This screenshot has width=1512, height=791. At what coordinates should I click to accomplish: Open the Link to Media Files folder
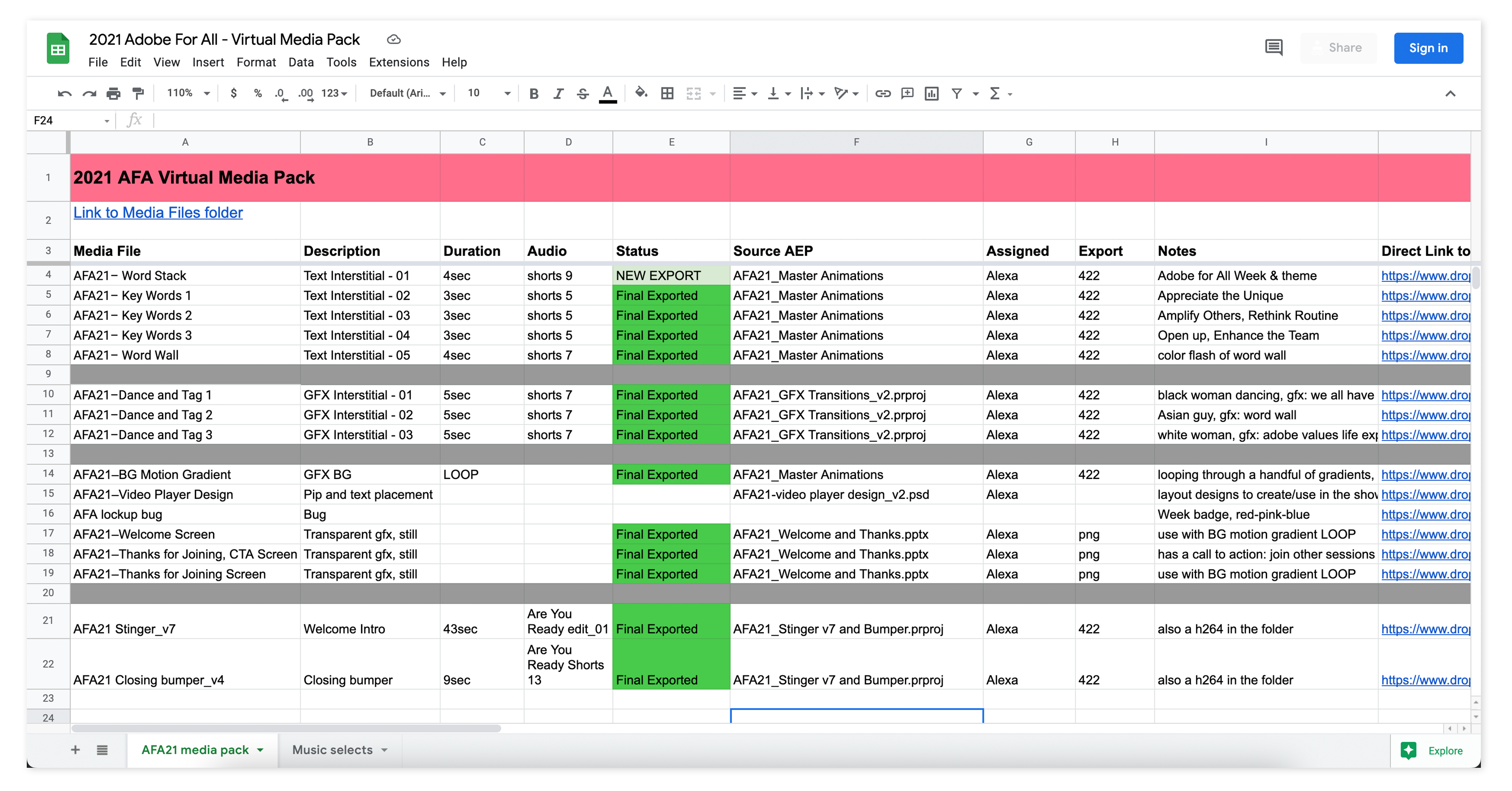[158, 213]
